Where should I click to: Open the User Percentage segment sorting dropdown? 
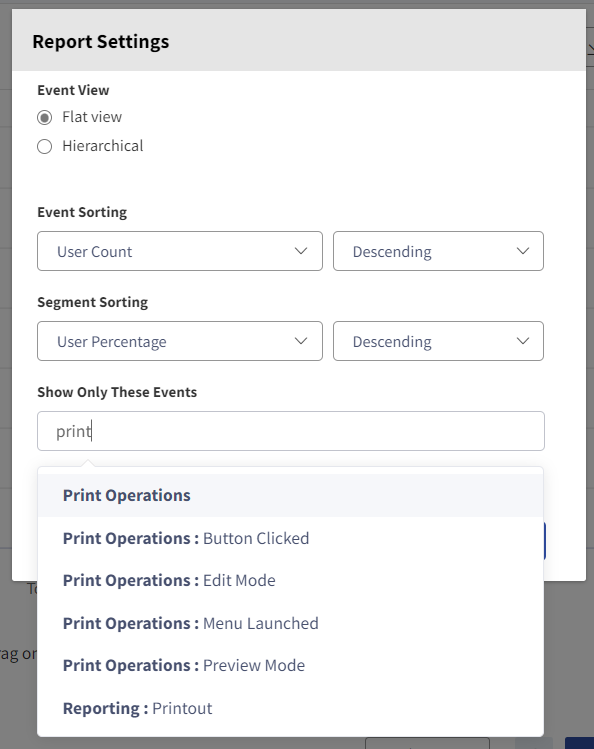click(x=180, y=341)
